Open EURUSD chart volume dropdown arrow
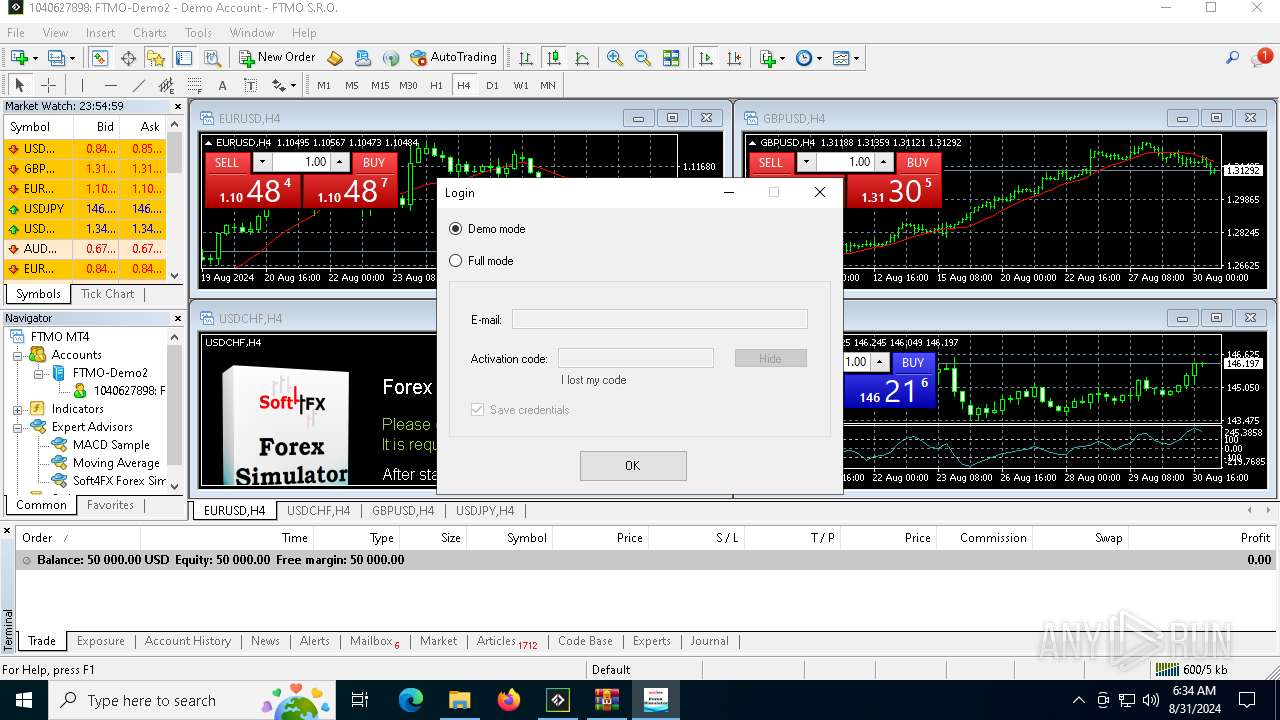The image size is (1280, 720). point(262,162)
